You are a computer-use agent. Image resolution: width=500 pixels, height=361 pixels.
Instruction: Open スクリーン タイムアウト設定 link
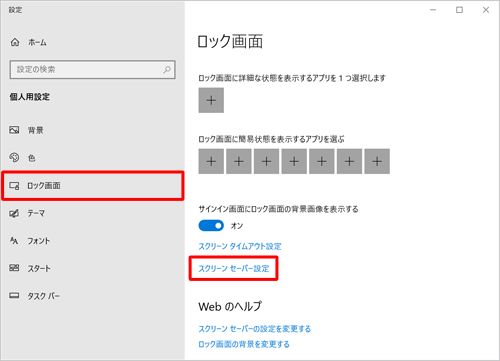pyautogui.click(x=240, y=246)
